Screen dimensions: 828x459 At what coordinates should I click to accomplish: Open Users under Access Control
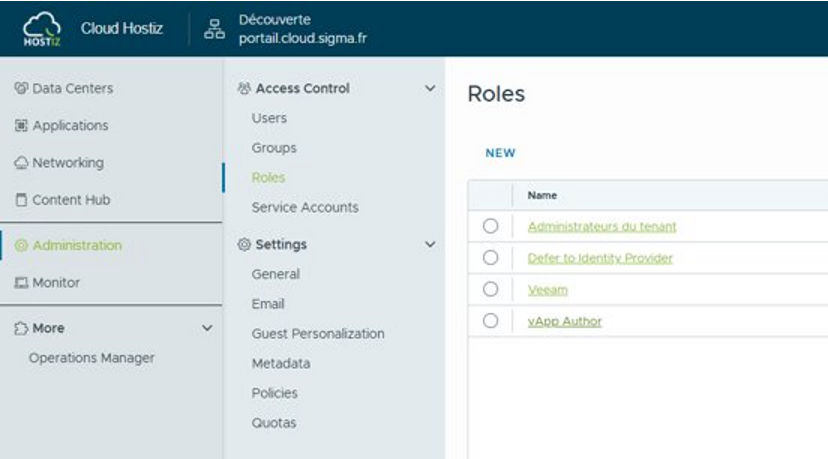pos(269,118)
